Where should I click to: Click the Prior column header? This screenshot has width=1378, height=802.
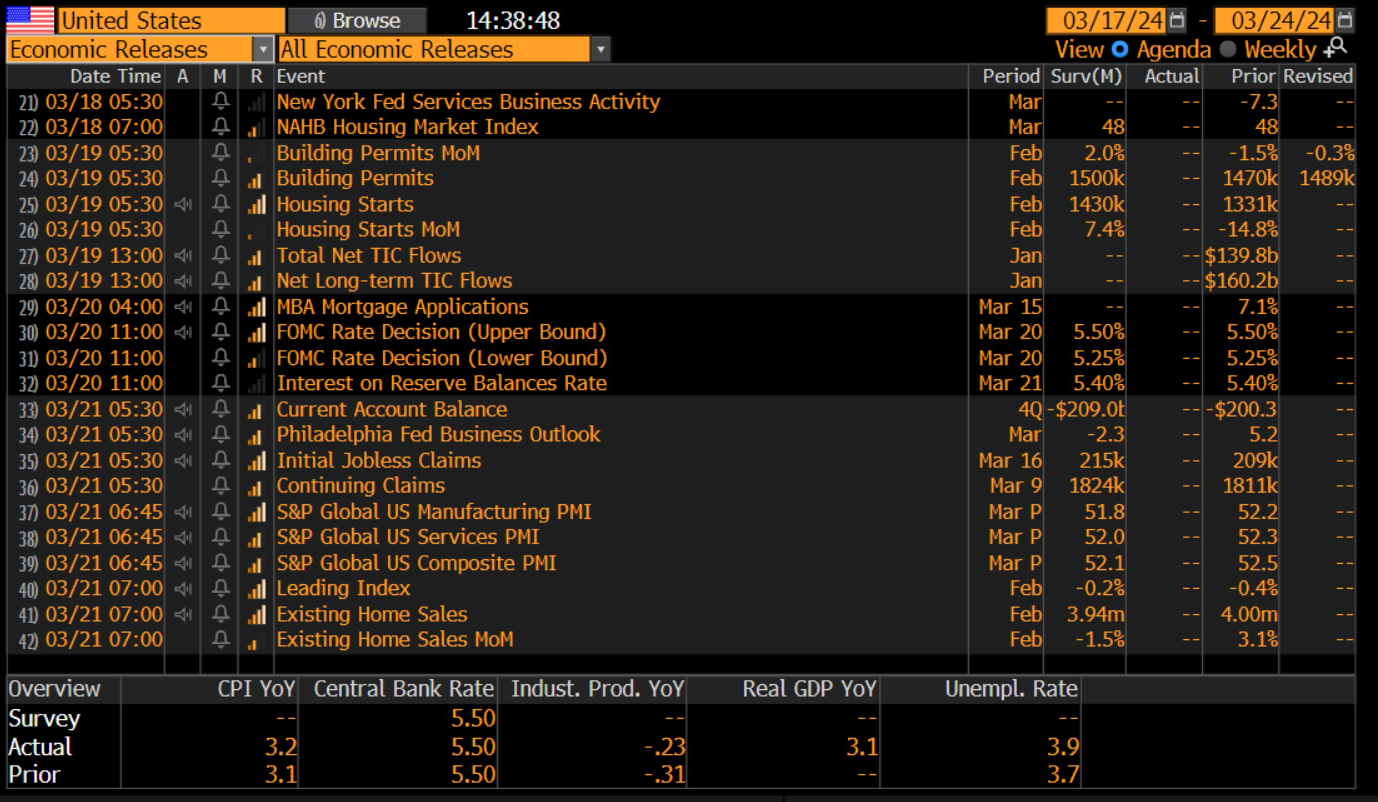click(x=1253, y=76)
